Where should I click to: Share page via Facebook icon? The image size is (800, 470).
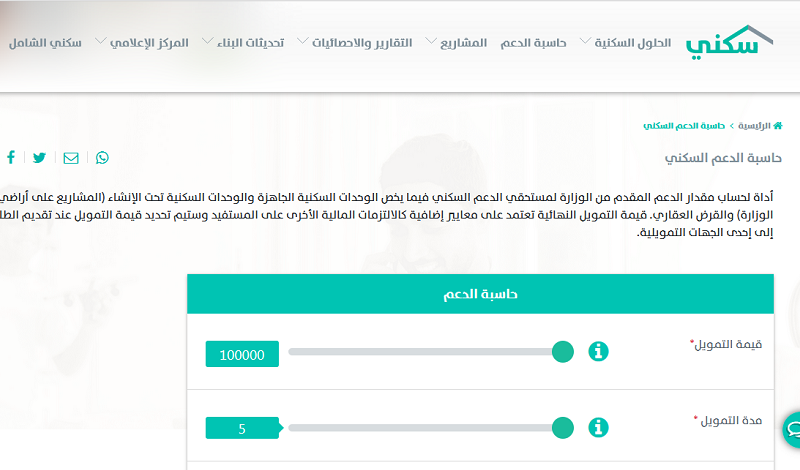(11, 157)
